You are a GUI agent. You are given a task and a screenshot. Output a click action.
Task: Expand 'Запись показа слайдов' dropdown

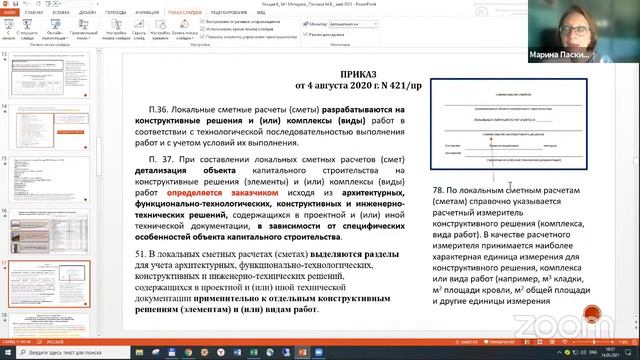tap(184, 29)
